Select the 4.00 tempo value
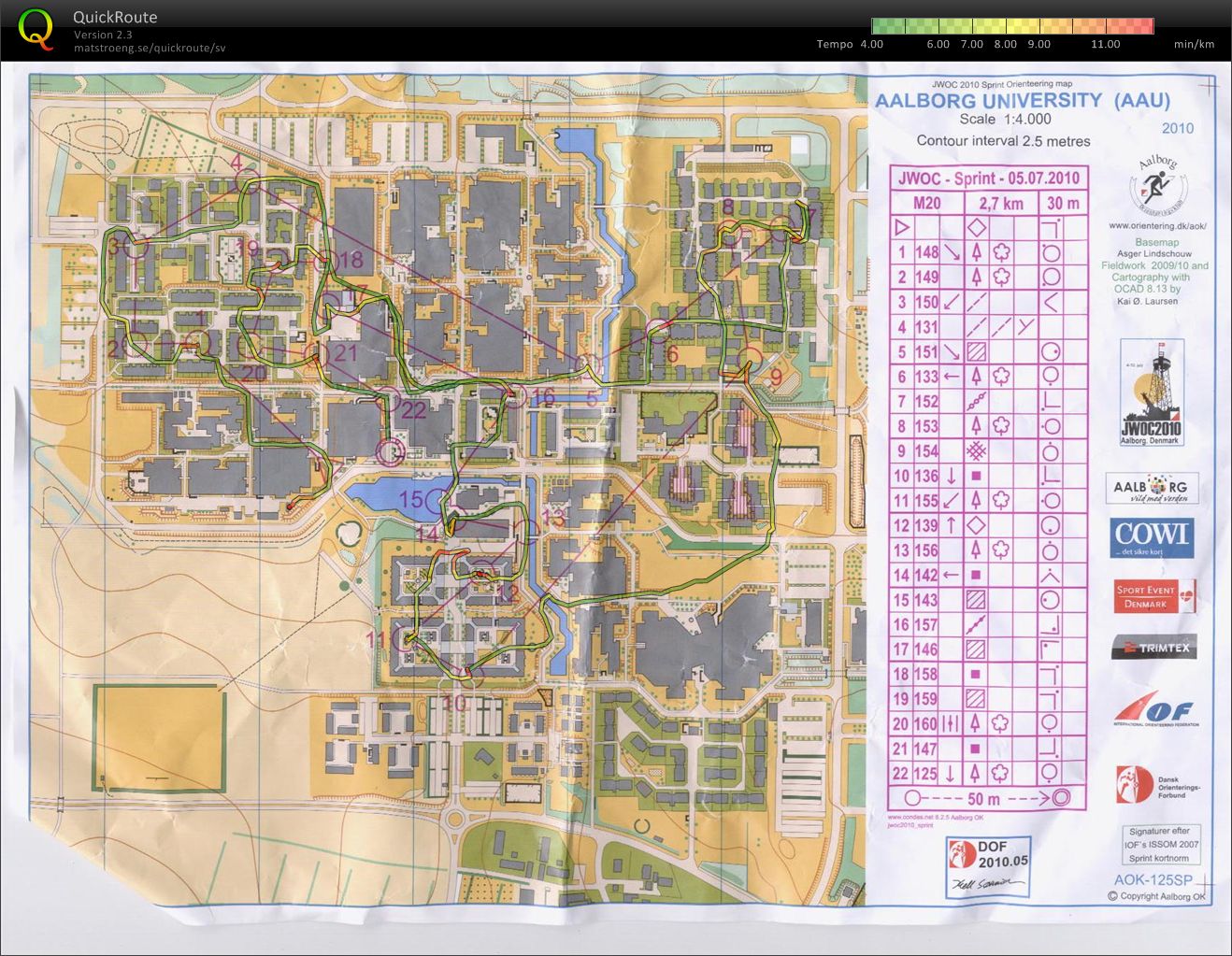The width and height of the screenshot is (1232, 956). (x=871, y=44)
